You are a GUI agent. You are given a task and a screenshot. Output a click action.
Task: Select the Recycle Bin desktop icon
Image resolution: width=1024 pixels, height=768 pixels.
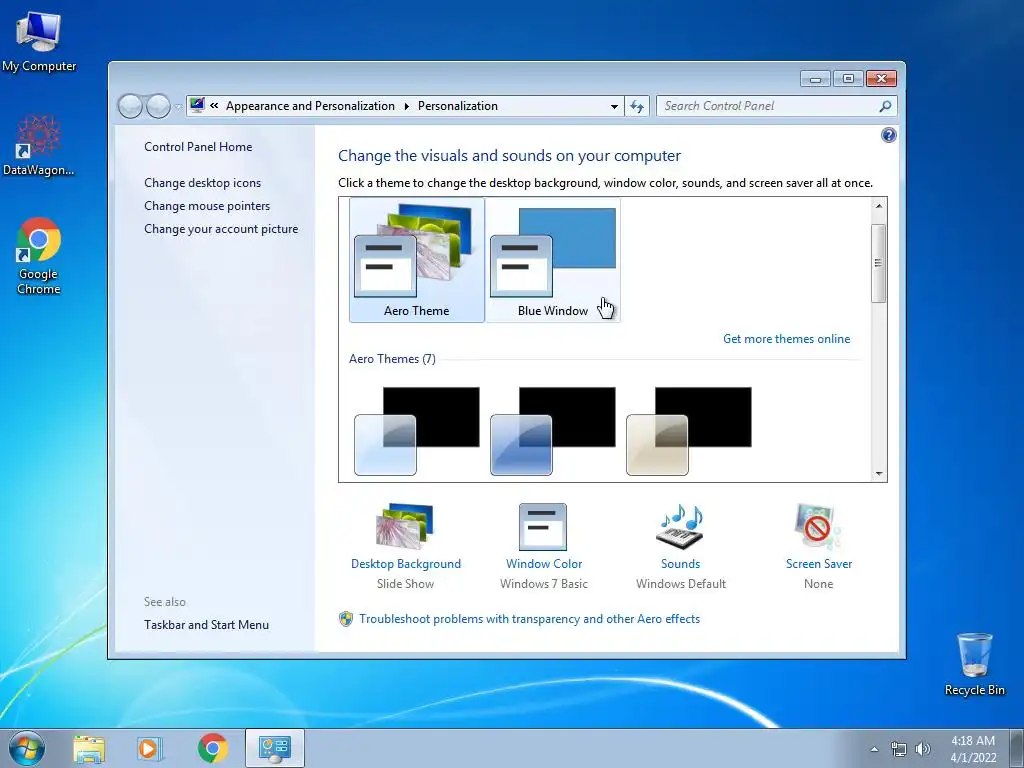point(974,664)
